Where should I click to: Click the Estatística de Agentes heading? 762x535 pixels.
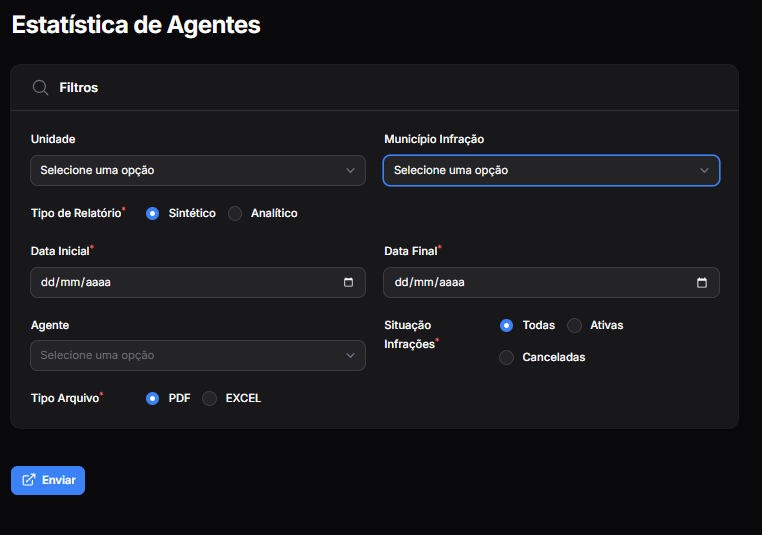coord(136,25)
